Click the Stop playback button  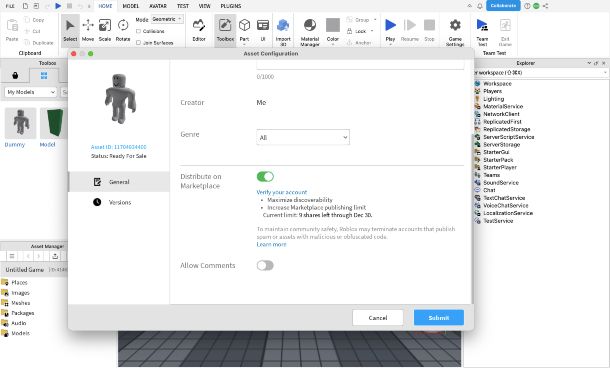click(x=429, y=30)
